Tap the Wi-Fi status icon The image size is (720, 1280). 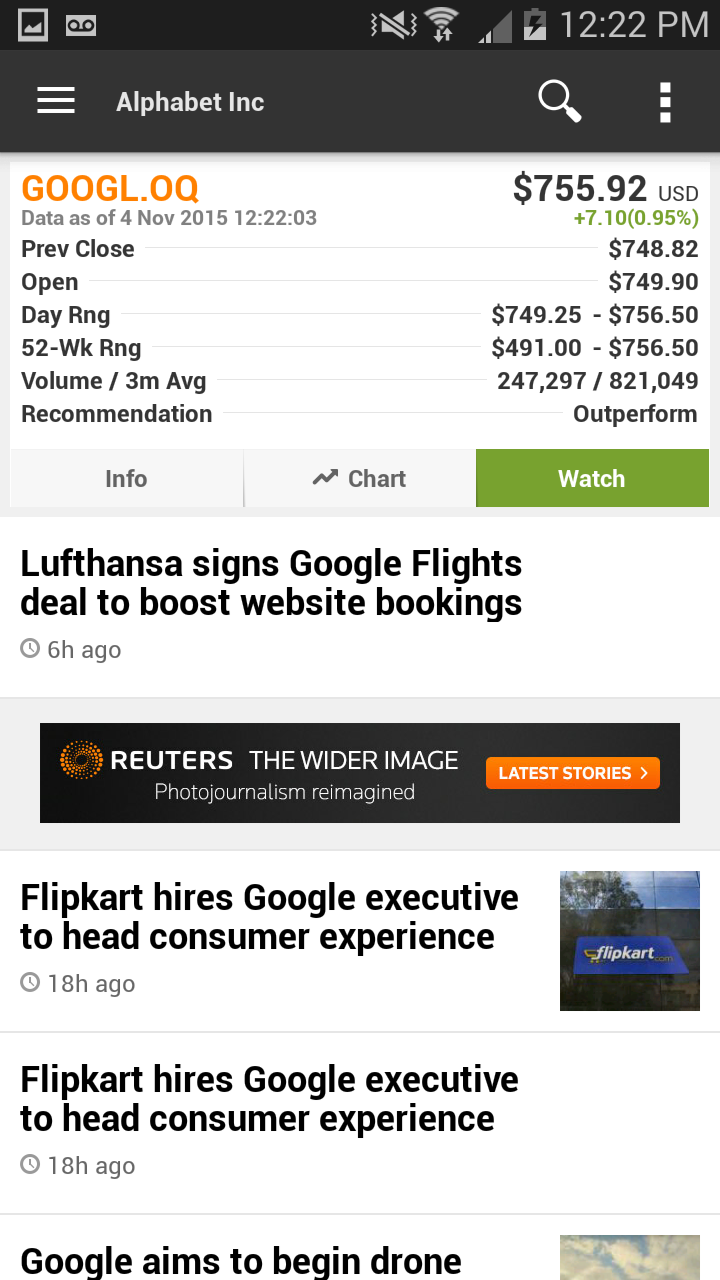(441, 25)
